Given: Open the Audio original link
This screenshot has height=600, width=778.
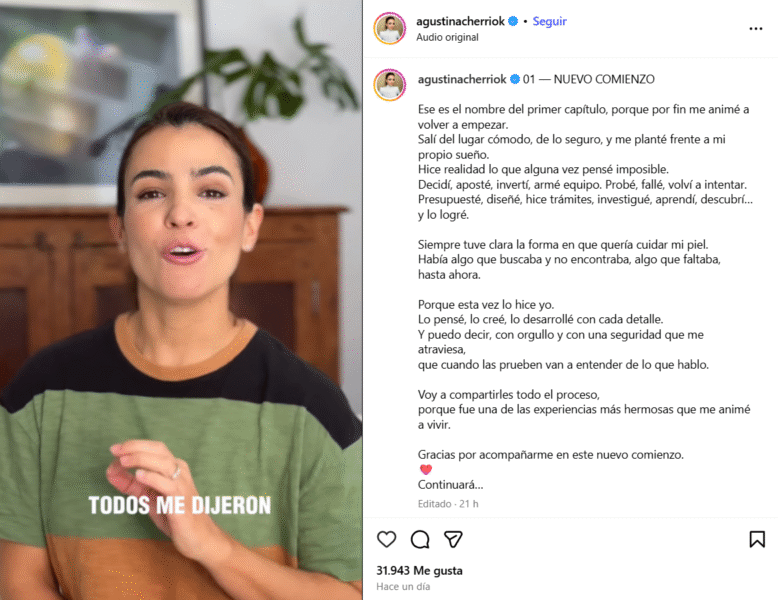Looking at the screenshot, I should [x=447, y=37].
